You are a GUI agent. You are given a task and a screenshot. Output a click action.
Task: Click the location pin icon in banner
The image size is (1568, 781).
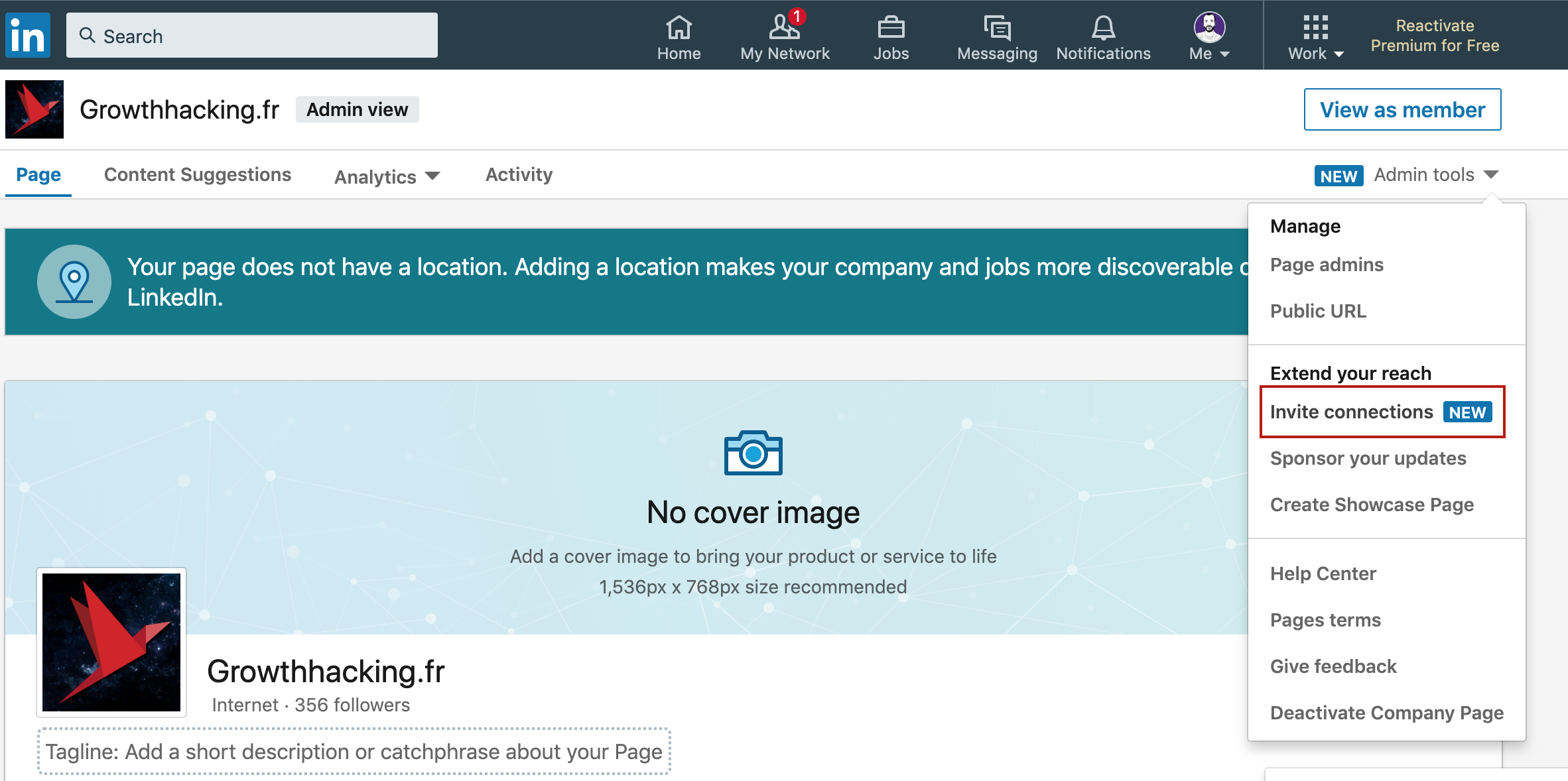coord(74,282)
